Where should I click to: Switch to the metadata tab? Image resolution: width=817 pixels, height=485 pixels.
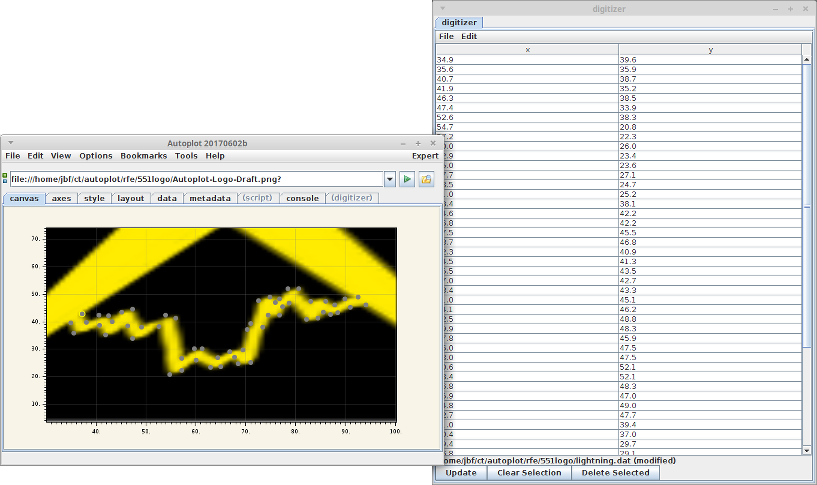pos(210,198)
